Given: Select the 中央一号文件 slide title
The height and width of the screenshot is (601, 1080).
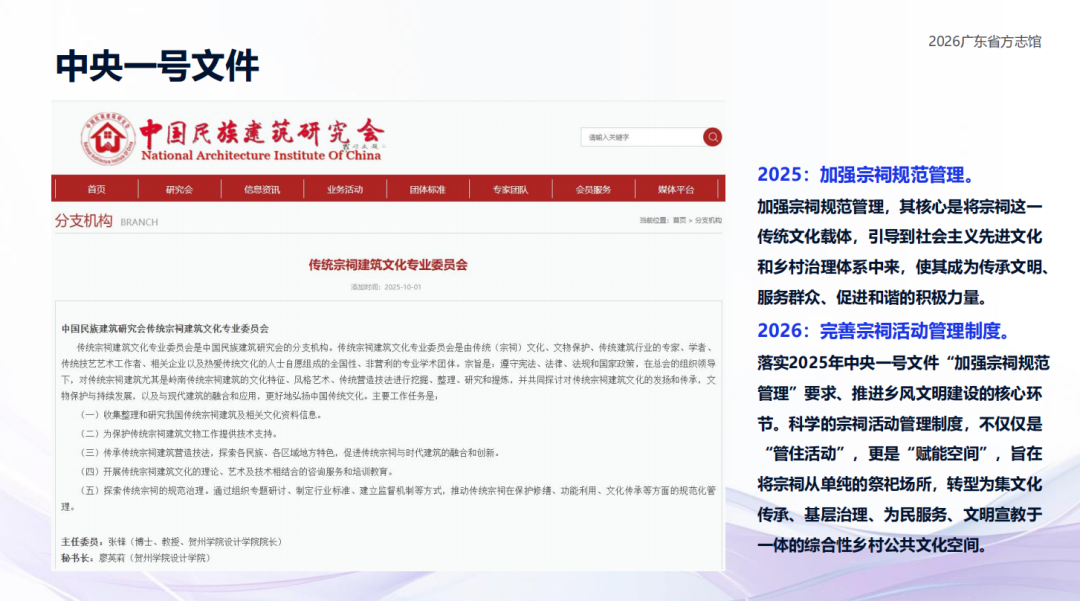Looking at the screenshot, I should (x=157, y=66).
